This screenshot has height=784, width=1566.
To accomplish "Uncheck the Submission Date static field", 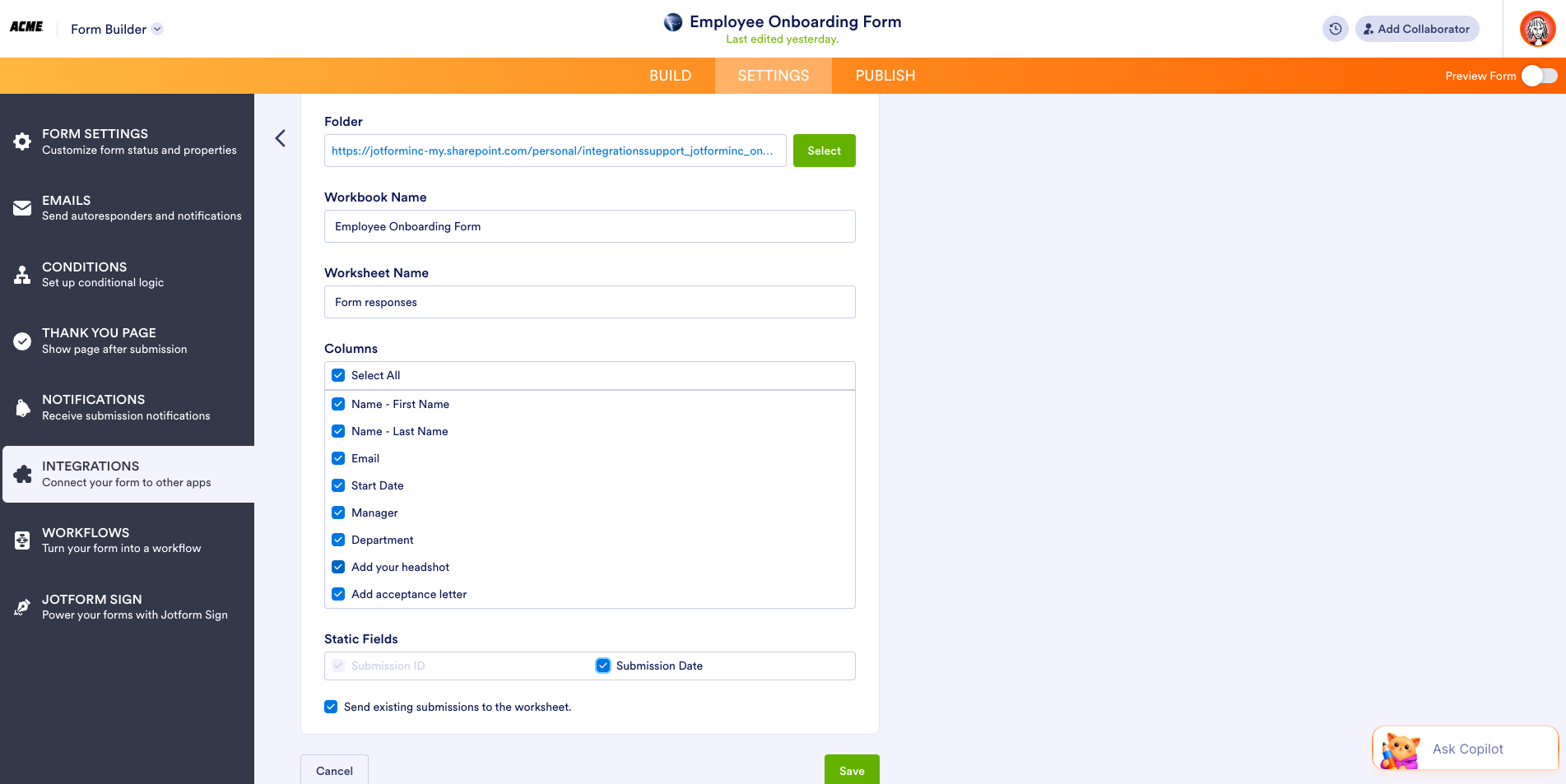I will [x=603, y=666].
